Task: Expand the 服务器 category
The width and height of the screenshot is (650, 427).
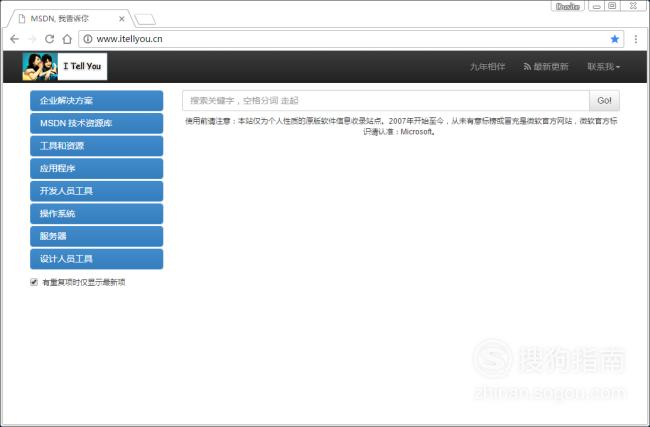Action: pos(97,236)
